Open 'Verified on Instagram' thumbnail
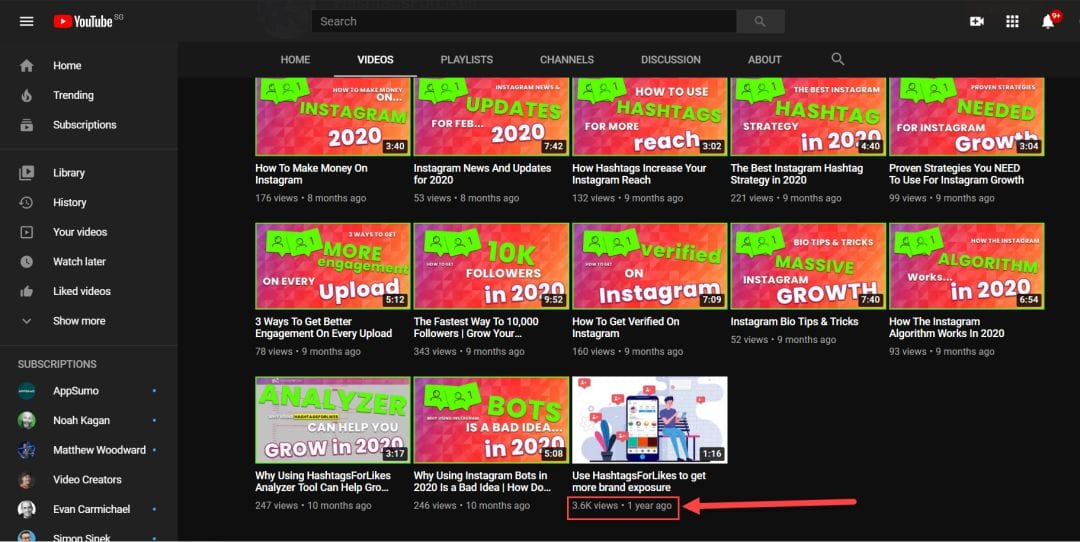This screenshot has height=542, width=1080. tap(650, 266)
